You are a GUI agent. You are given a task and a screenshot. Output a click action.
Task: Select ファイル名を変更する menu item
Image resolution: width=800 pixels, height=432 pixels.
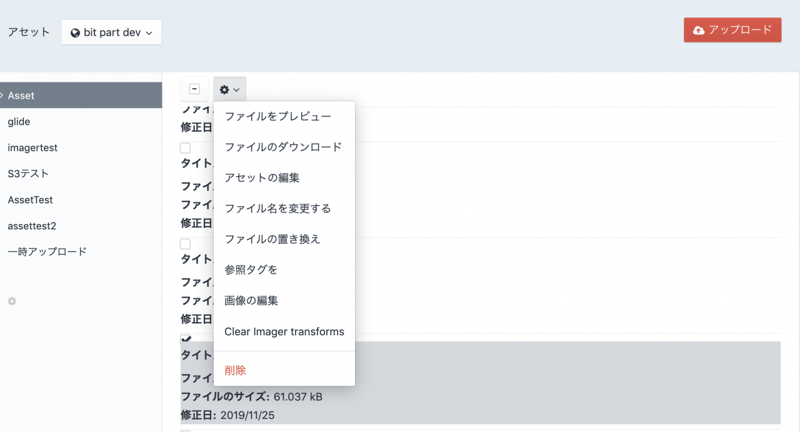click(277, 209)
